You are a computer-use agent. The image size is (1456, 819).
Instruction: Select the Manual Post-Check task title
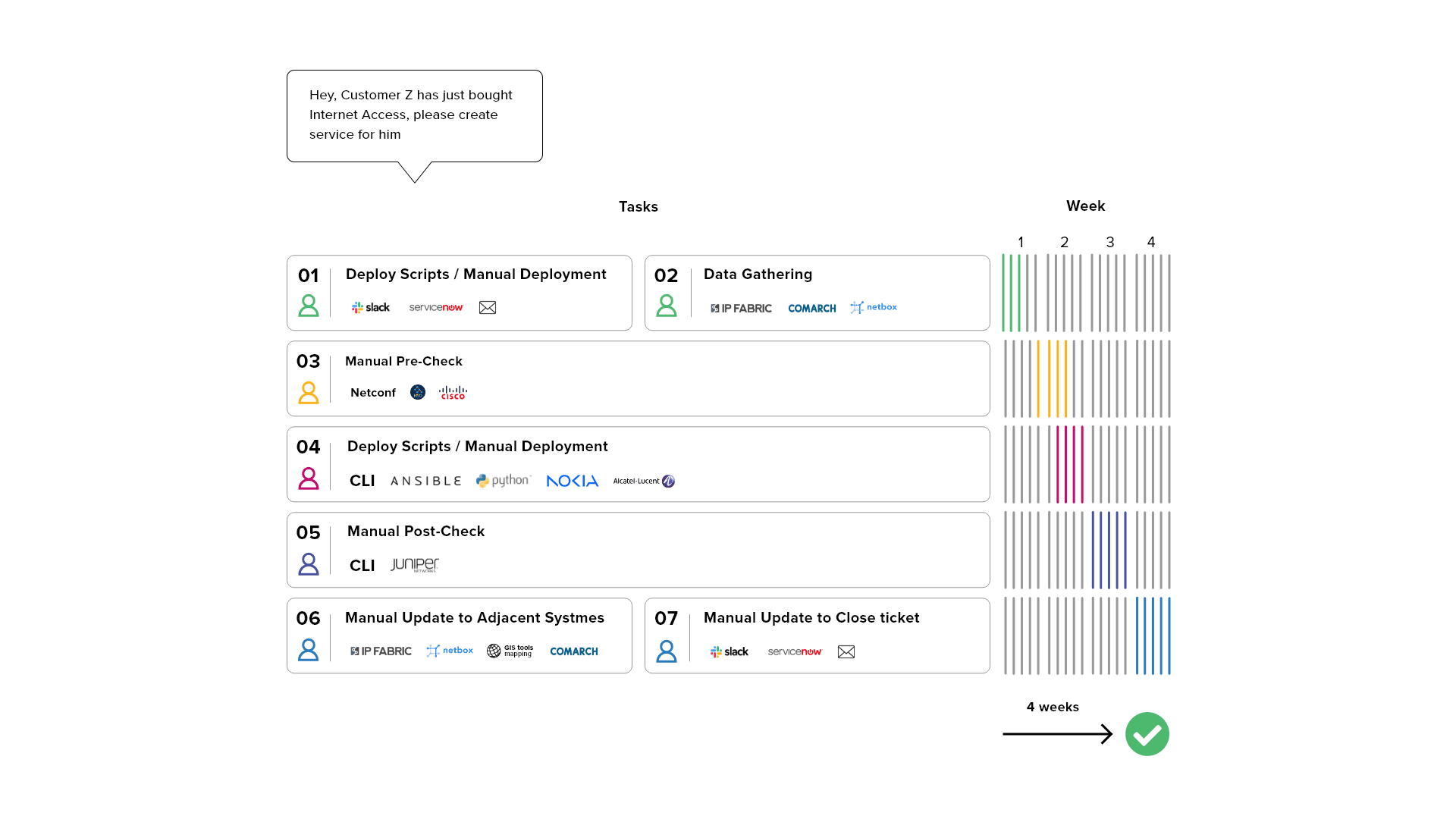tap(416, 531)
